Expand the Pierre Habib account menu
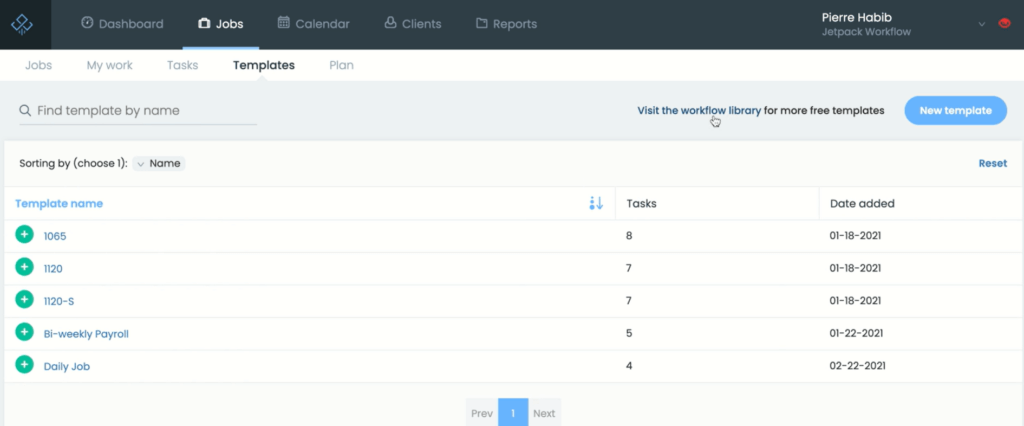Screen dimensions: 1024x426 (x=981, y=24)
